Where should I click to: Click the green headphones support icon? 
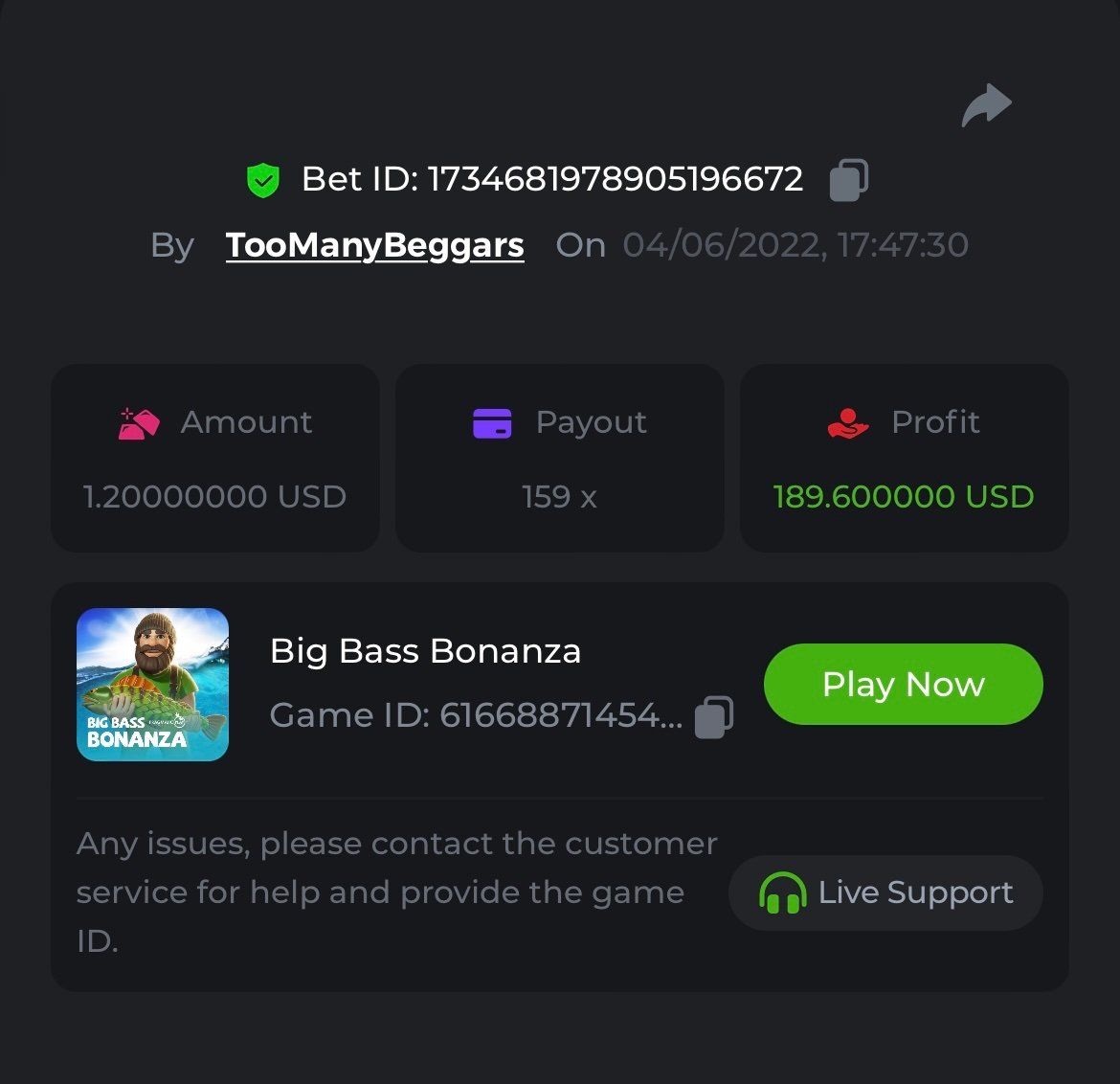[782, 893]
